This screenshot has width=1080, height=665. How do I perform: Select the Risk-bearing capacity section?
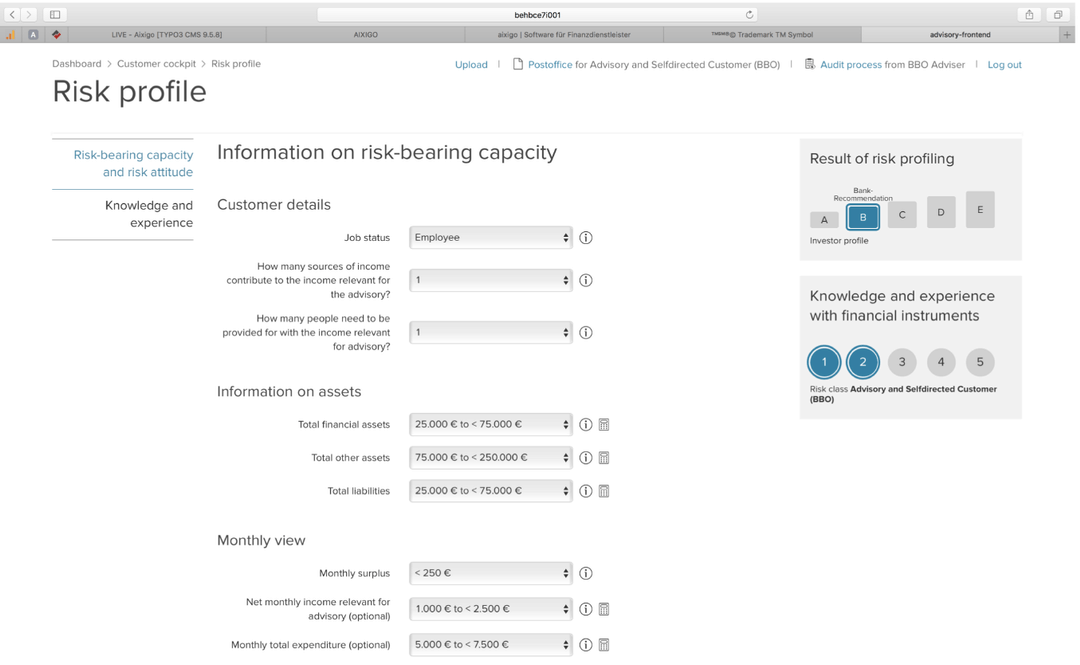(x=134, y=163)
